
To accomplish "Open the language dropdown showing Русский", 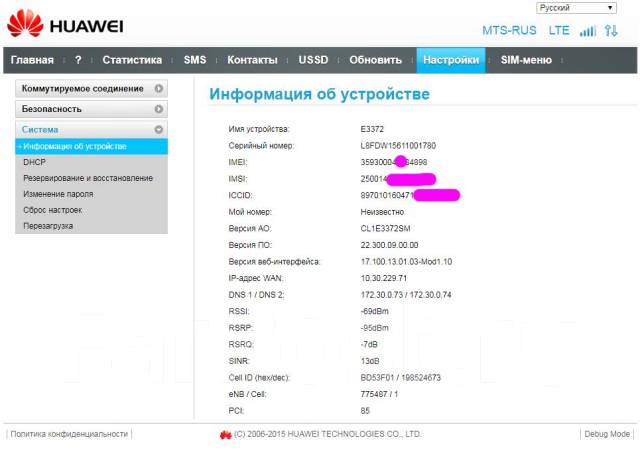I will (579, 8).
